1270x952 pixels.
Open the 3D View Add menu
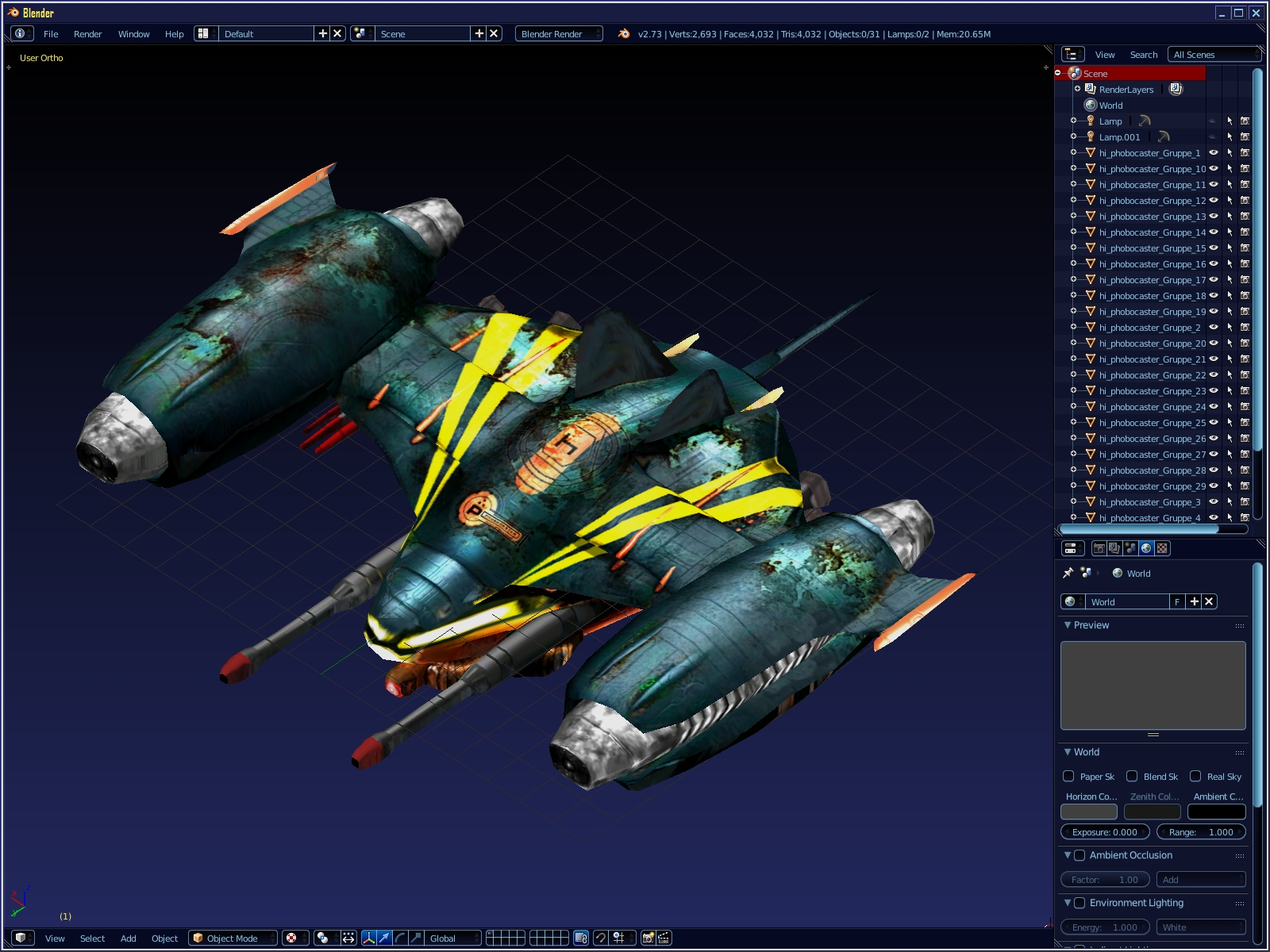tap(129, 939)
